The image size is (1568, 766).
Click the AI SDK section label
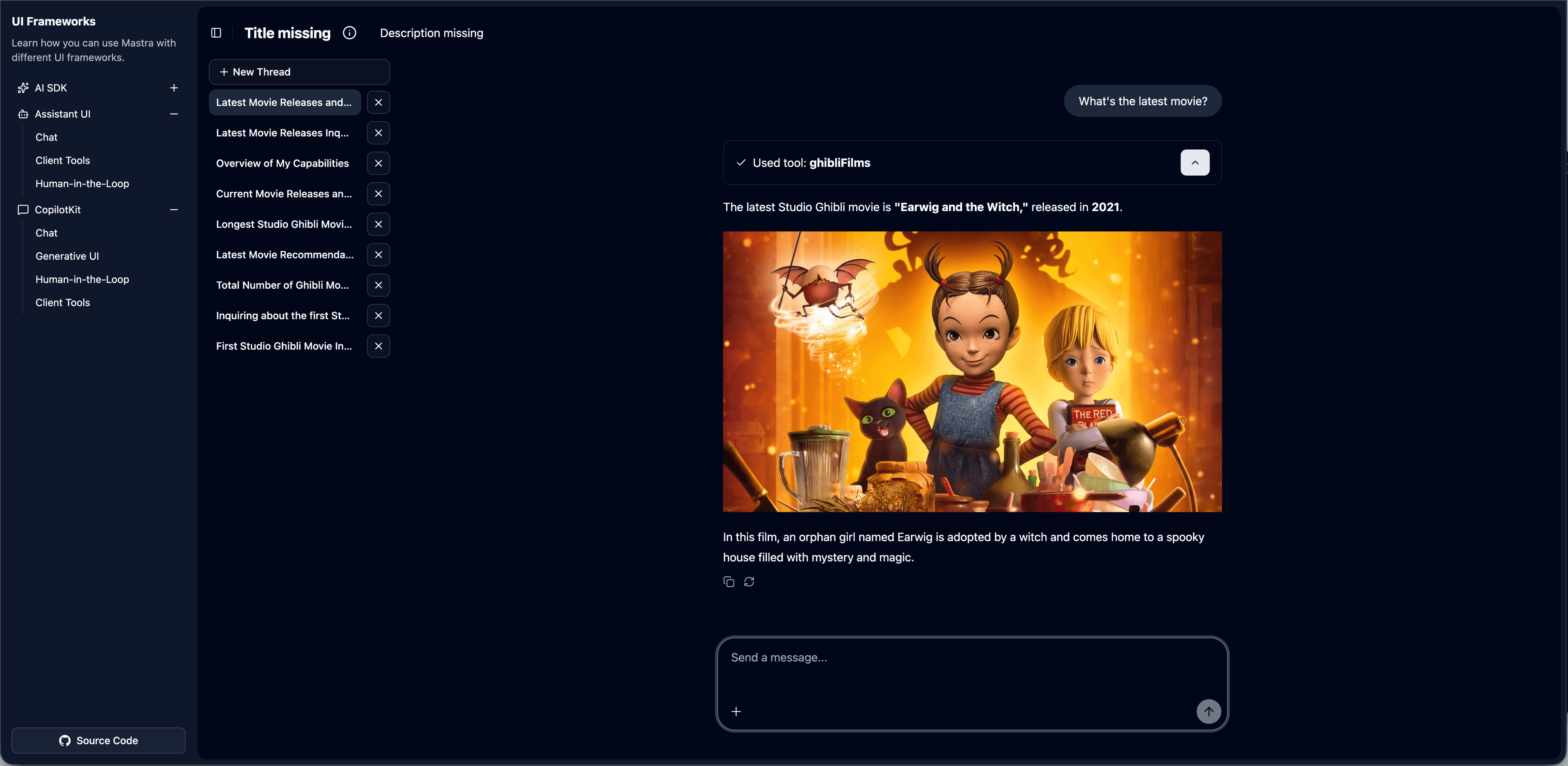51,88
